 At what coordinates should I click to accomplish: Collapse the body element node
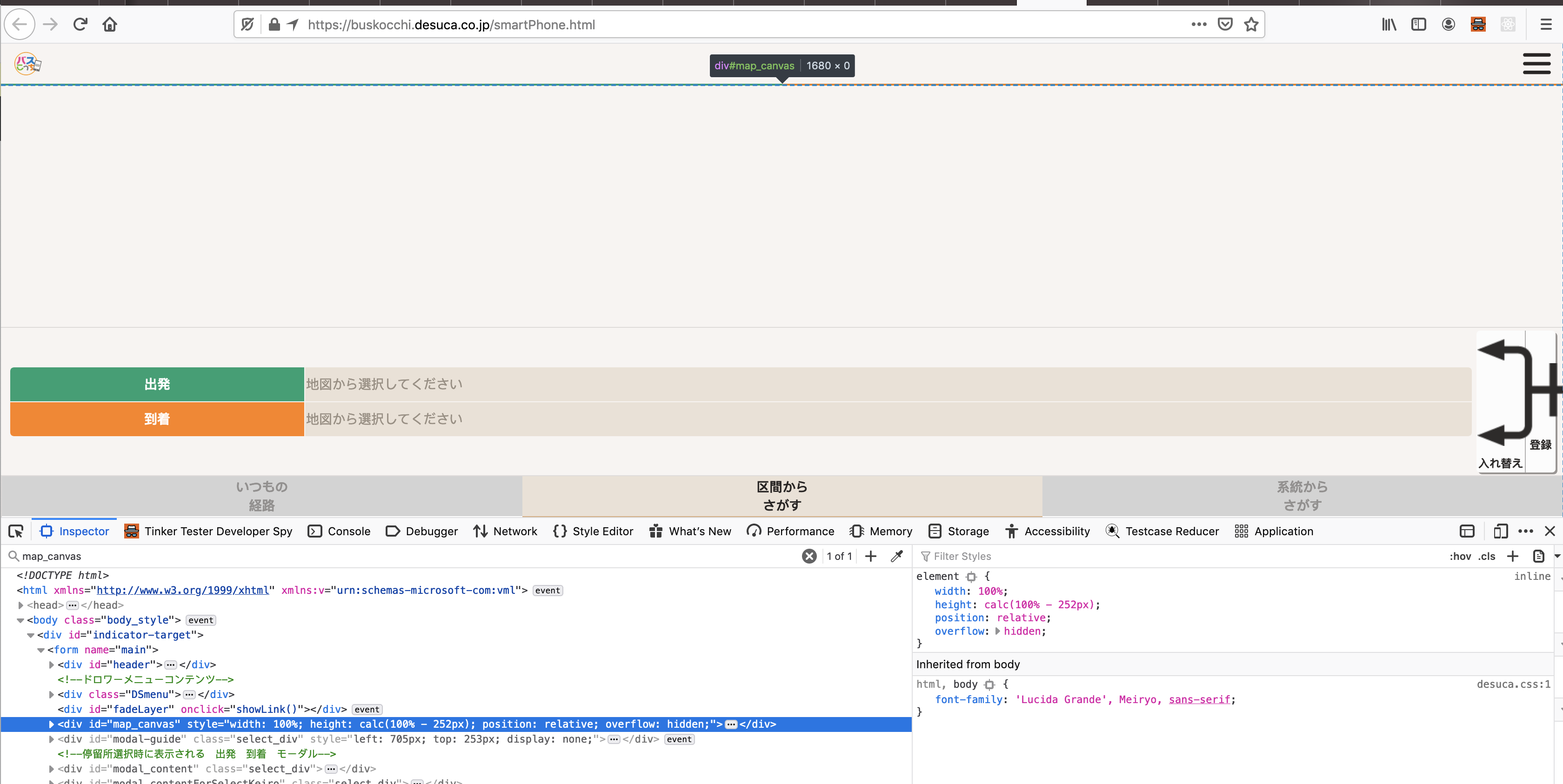point(20,620)
